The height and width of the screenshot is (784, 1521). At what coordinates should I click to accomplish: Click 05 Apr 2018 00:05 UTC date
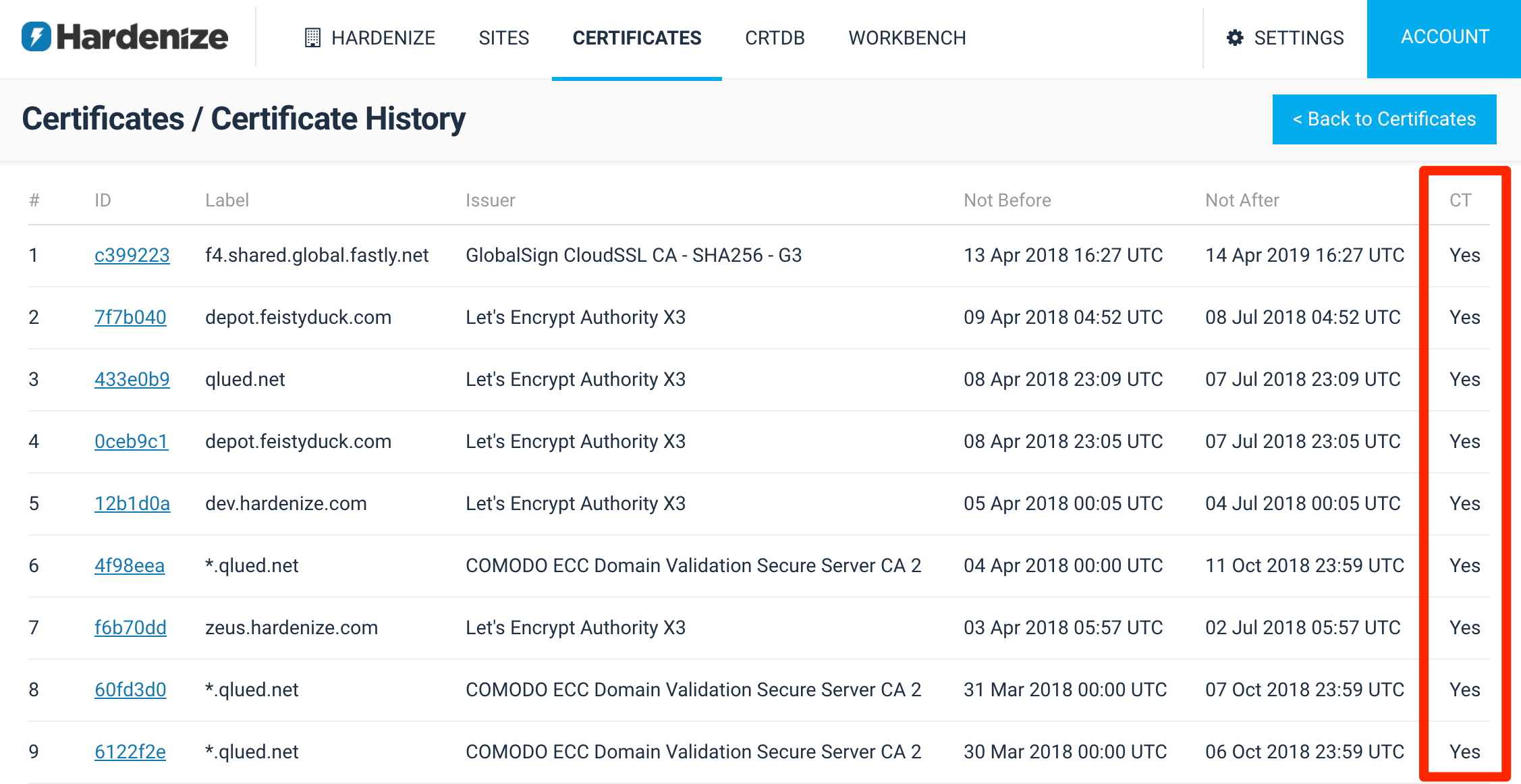pos(1063,503)
